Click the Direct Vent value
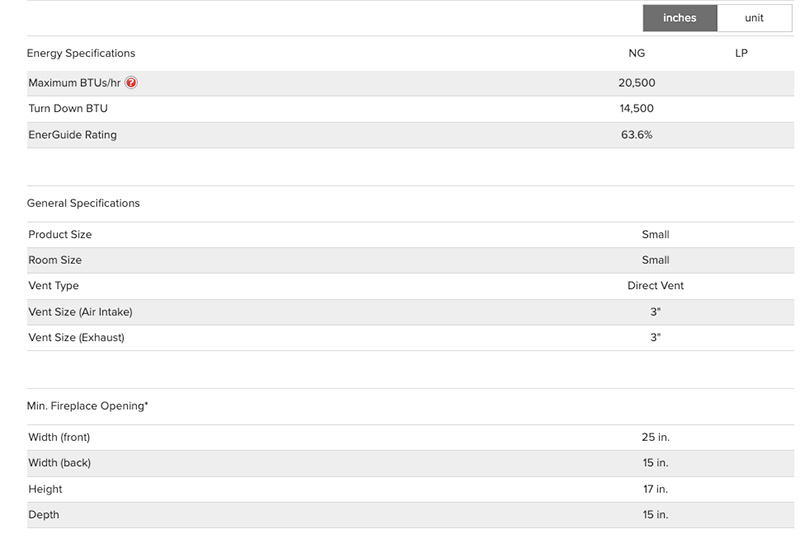The image size is (800, 543). pos(655,286)
